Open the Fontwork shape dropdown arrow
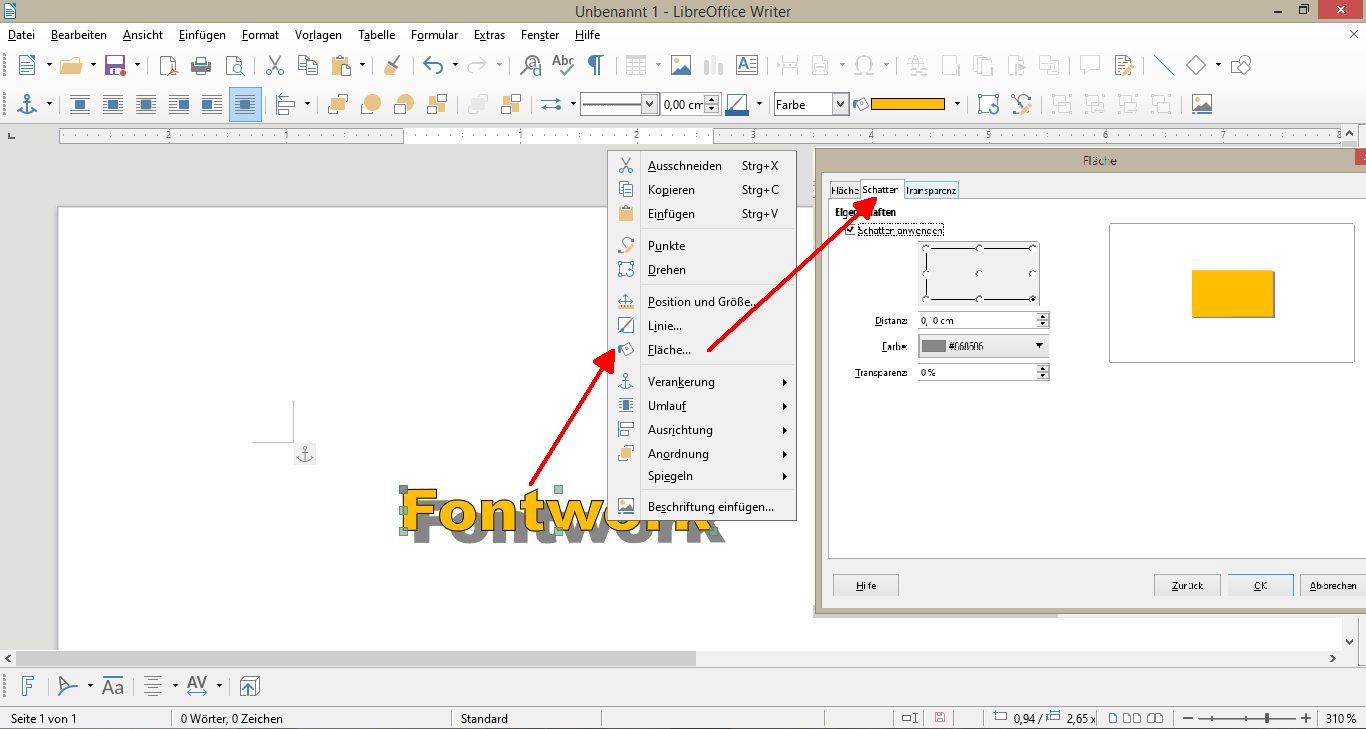This screenshot has height=729, width=1366. click(90, 686)
